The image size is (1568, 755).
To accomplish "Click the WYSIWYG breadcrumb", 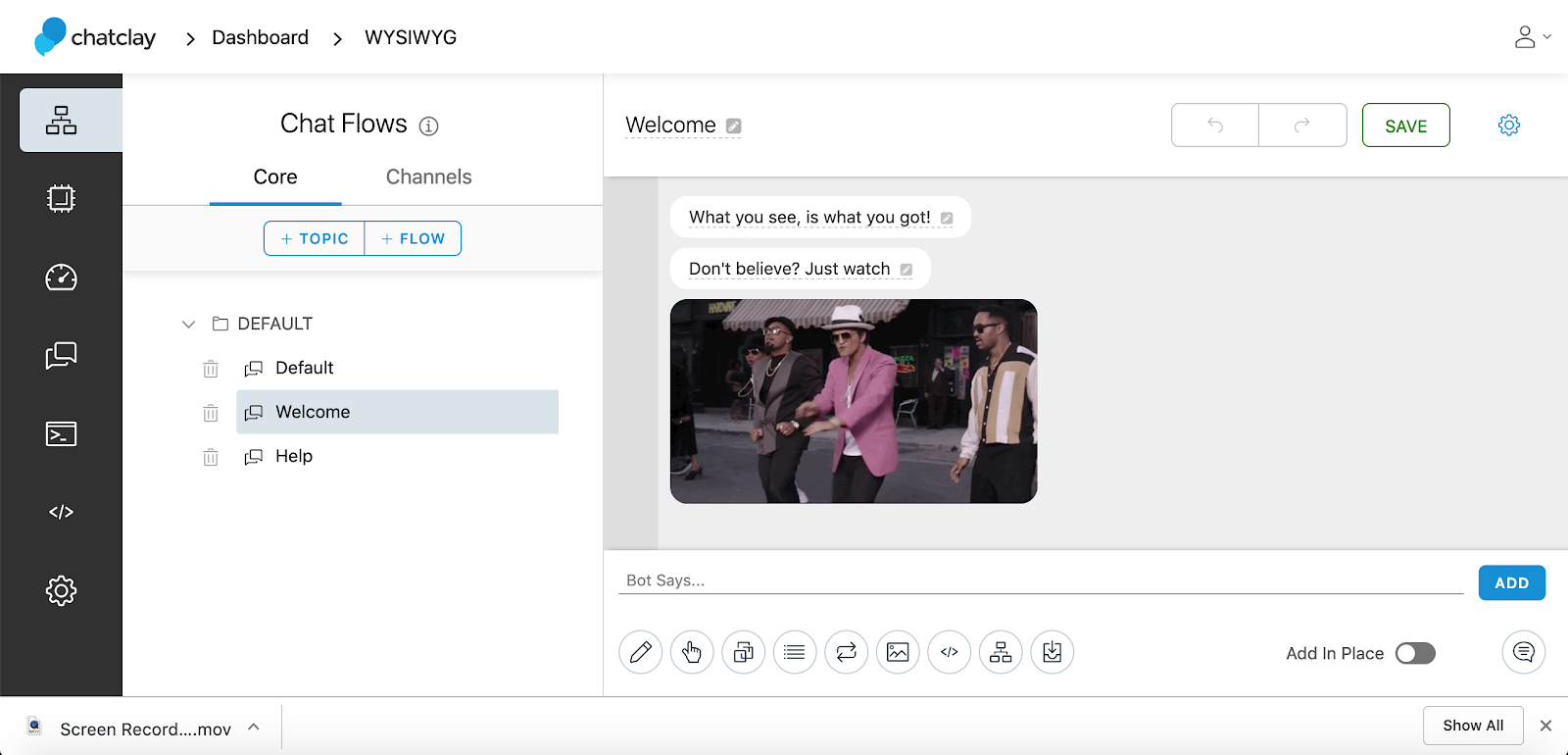I will 411,37.
